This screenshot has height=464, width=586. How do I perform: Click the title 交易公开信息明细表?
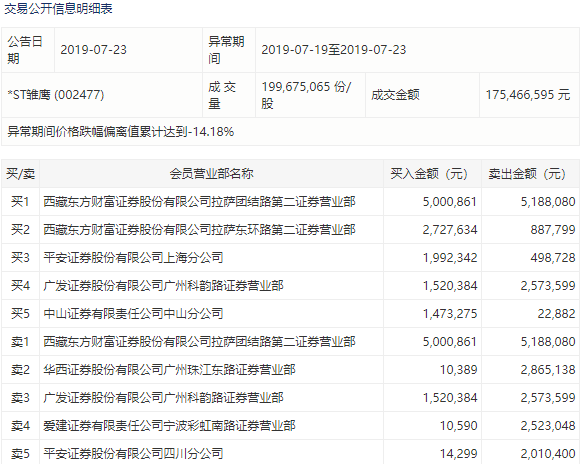(x=59, y=9)
